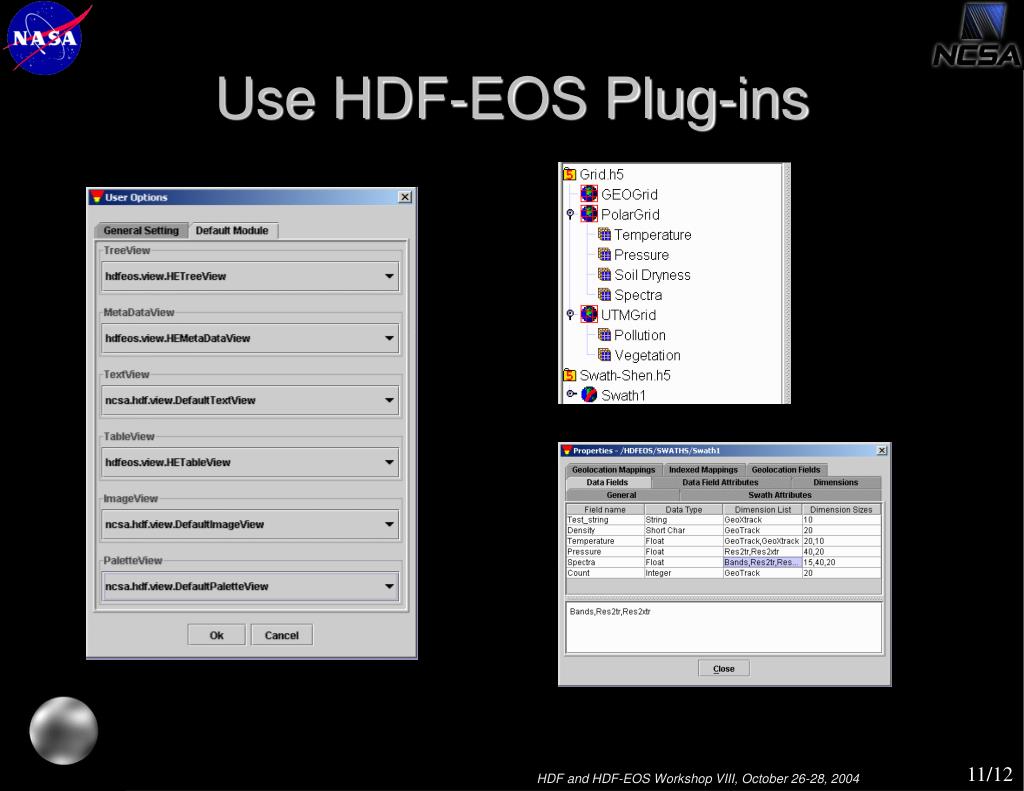
Task: Click the NCSA logo
Action: pos(978,36)
